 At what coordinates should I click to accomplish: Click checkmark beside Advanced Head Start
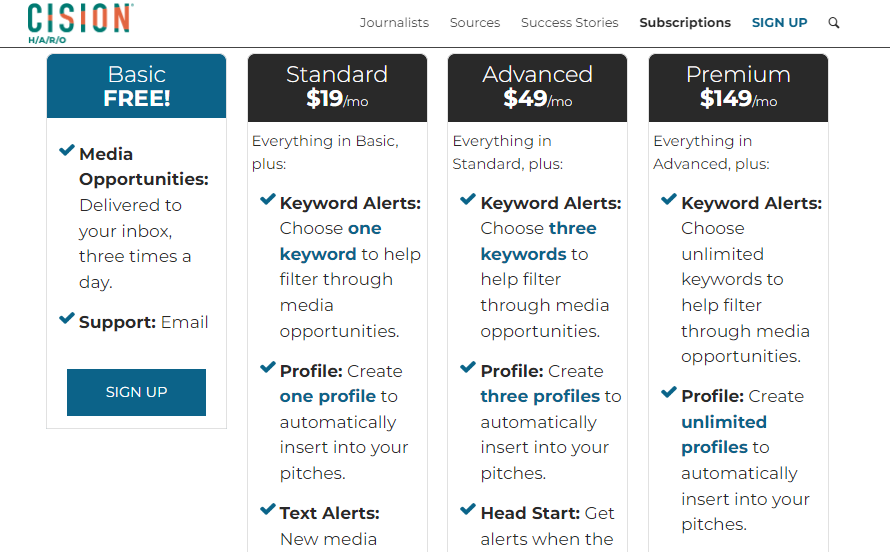[x=468, y=509]
